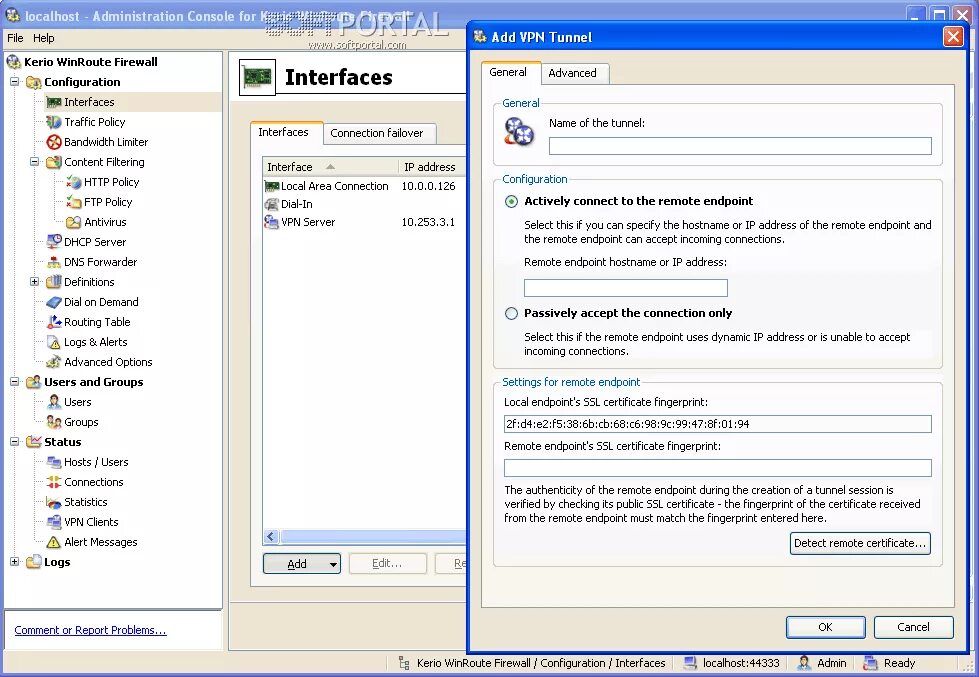Collapse the Configuration tree node
Screen dimensions: 979x677
tap(15, 82)
